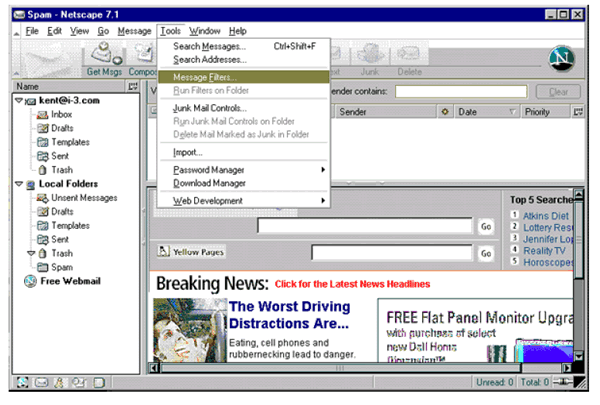Open Password Manager submenu
This screenshot has height=405, width=600.
[243, 170]
